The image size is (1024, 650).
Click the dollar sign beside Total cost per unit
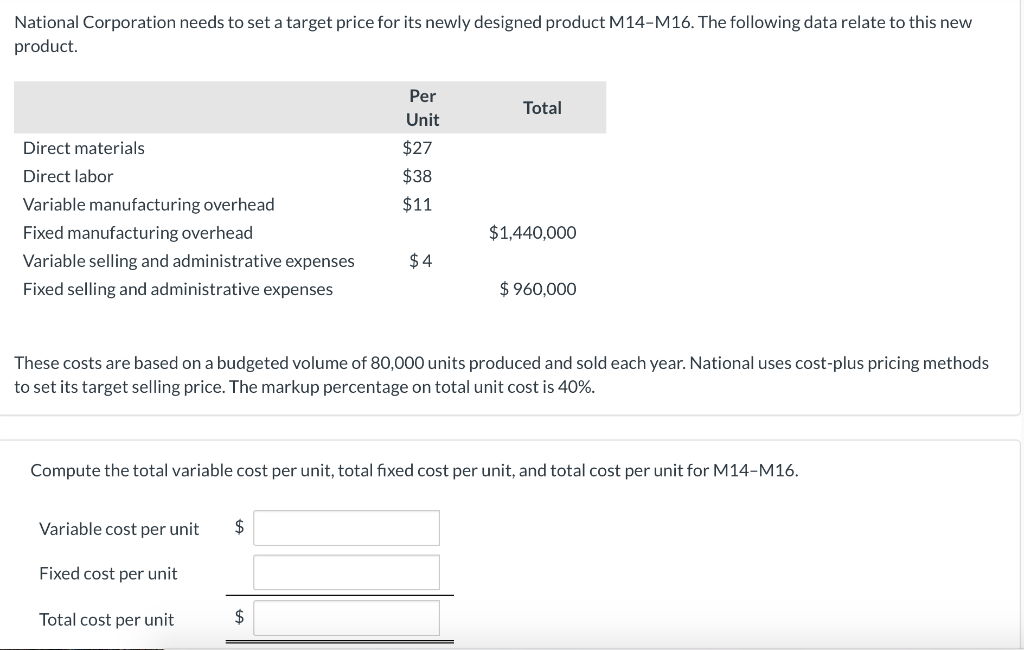[x=238, y=618]
